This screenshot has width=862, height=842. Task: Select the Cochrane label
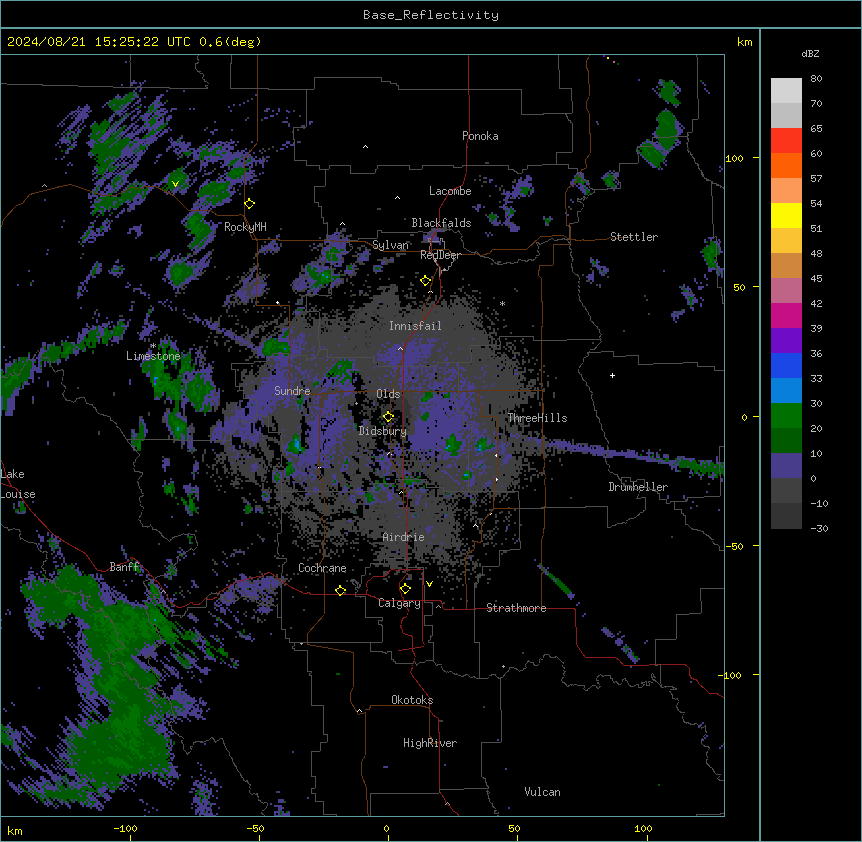click(x=322, y=568)
